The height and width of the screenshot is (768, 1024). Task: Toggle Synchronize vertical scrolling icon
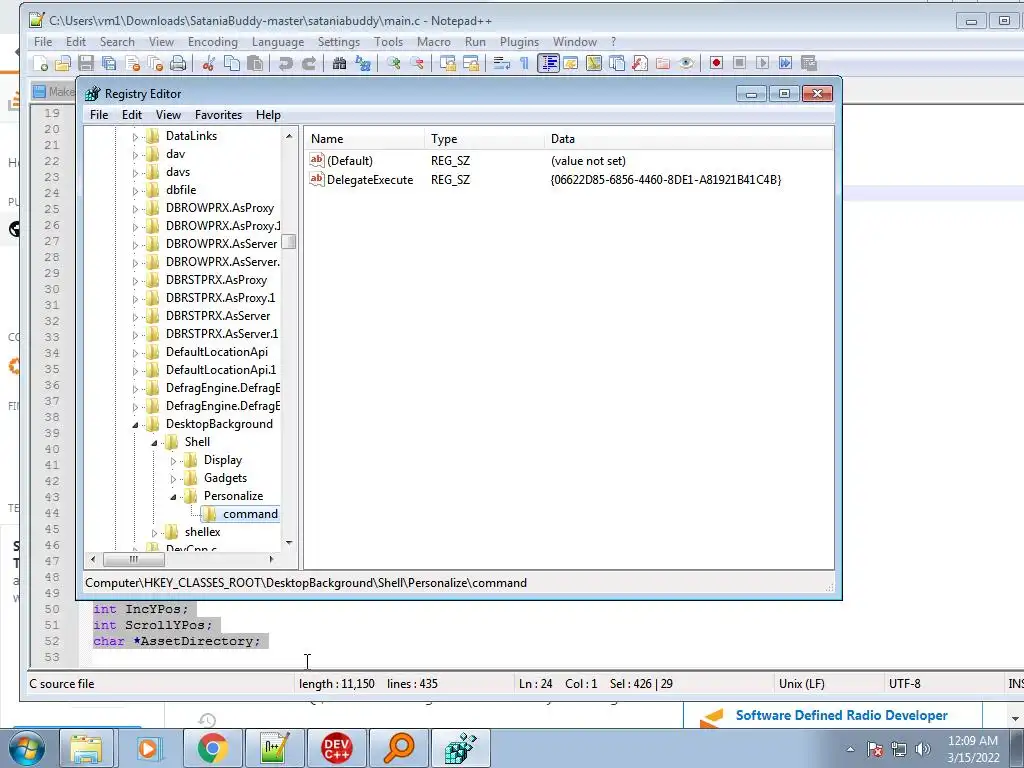tap(447, 63)
